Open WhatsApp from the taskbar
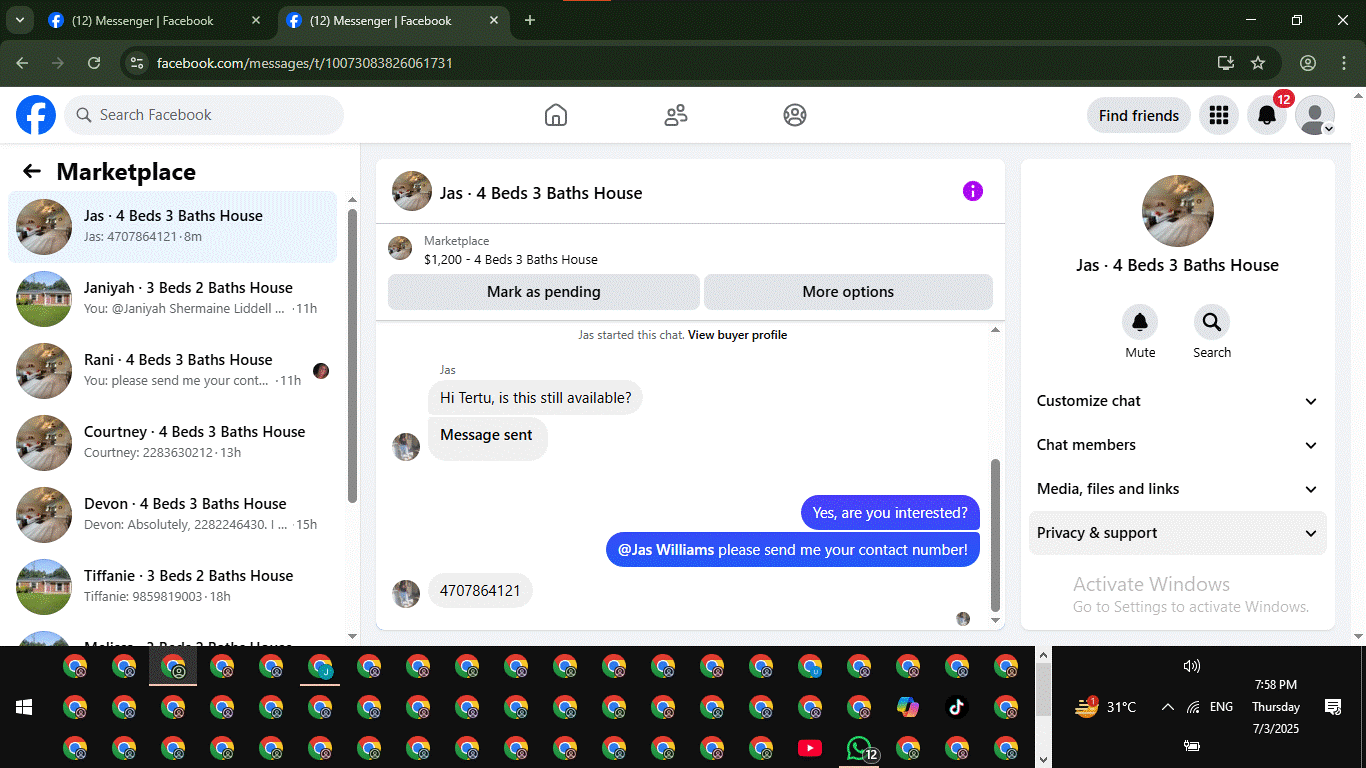 pos(859,748)
